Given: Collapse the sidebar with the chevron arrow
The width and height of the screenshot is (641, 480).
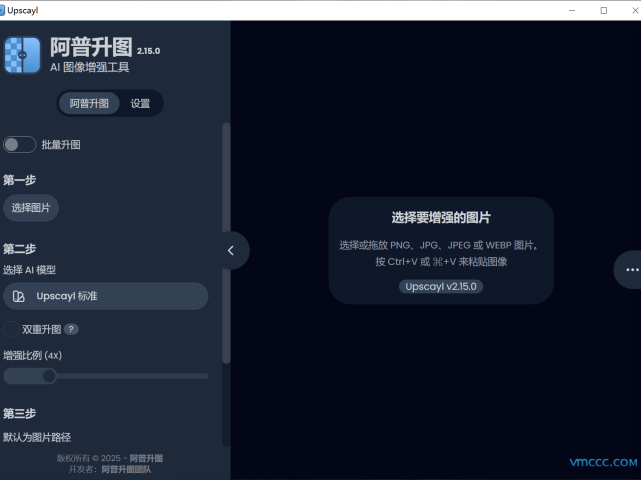Looking at the screenshot, I should (231, 250).
